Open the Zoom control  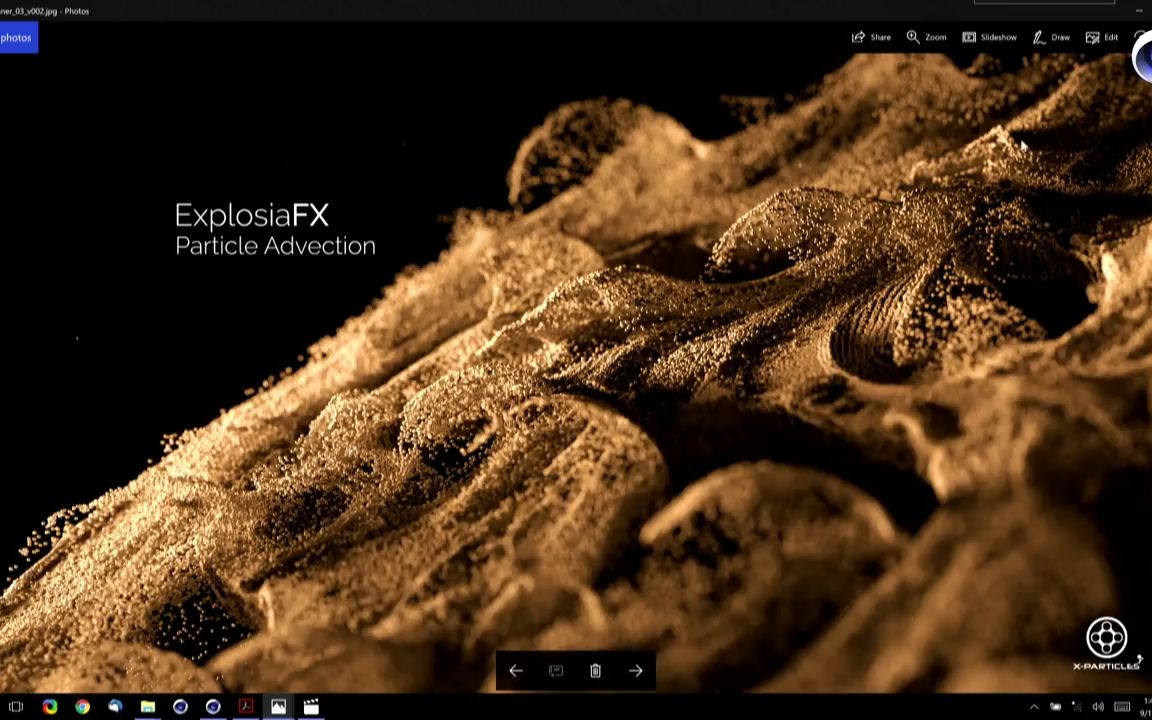tap(926, 37)
